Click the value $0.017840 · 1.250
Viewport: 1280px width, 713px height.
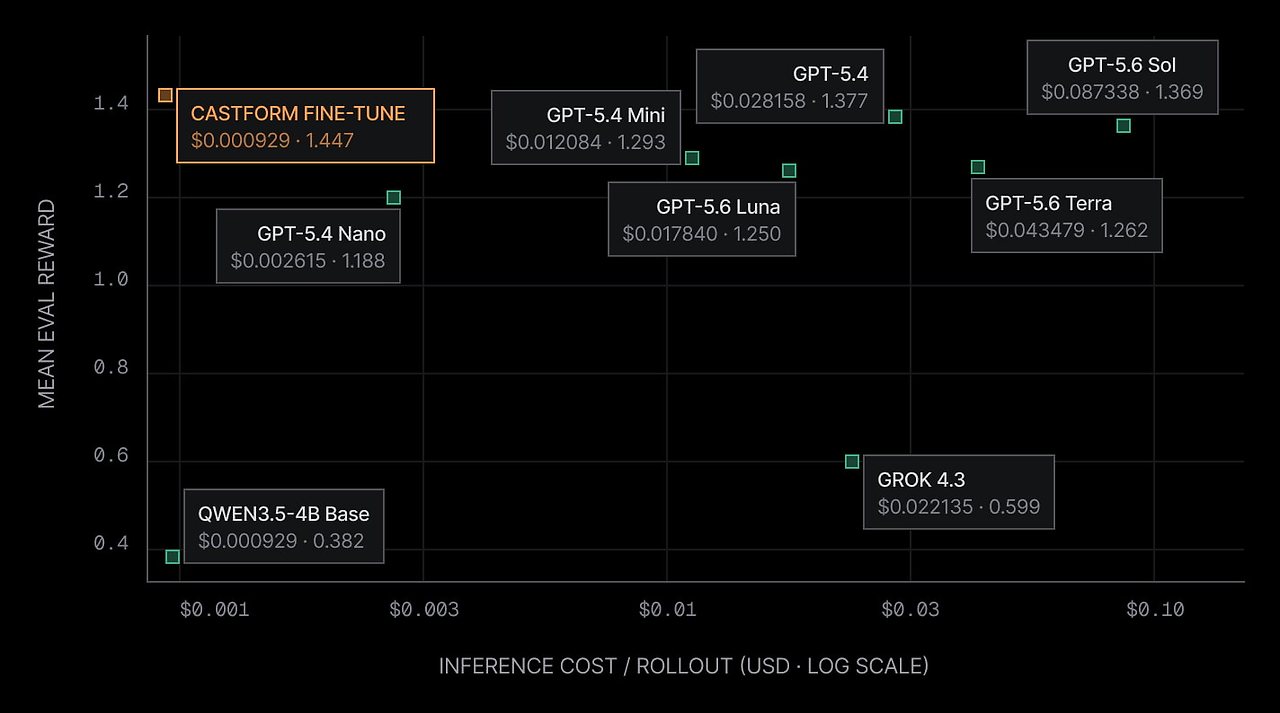(702, 234)
